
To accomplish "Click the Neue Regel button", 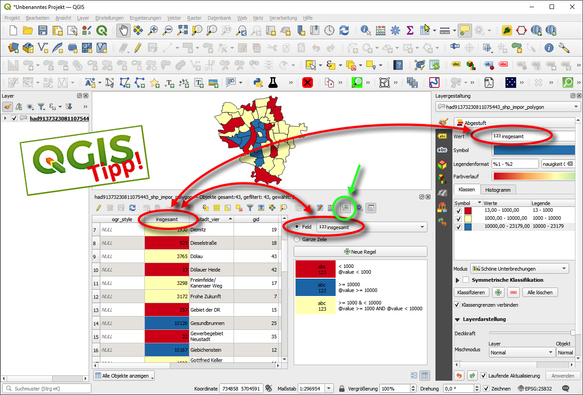I will tap(360, 252).
